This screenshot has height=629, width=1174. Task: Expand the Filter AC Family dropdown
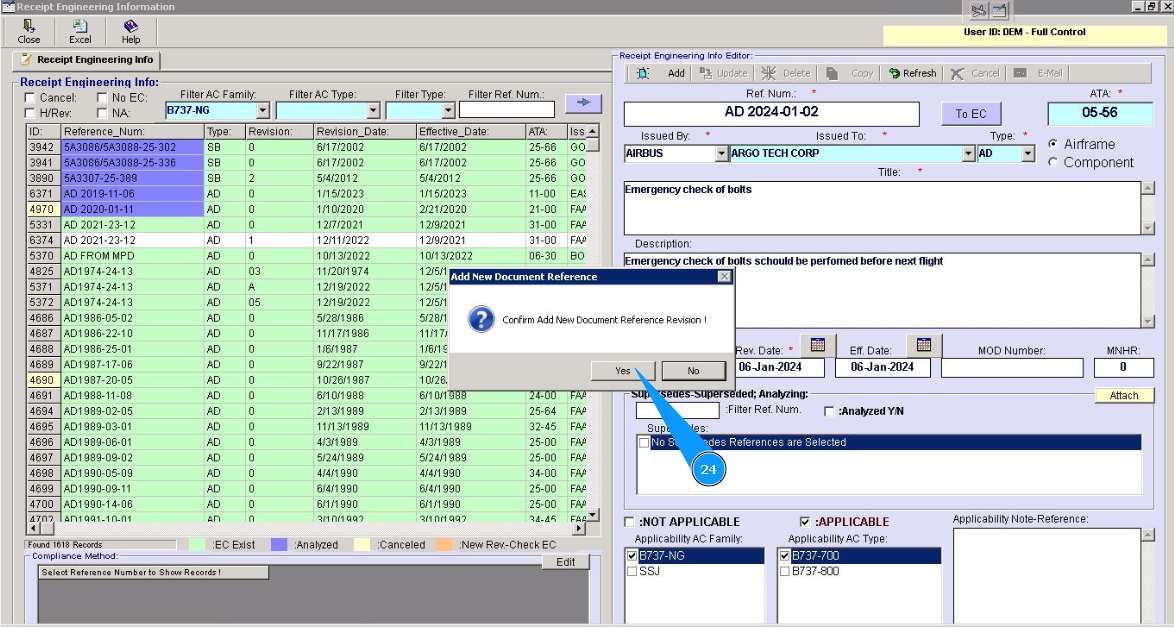[x=263, y=111]
